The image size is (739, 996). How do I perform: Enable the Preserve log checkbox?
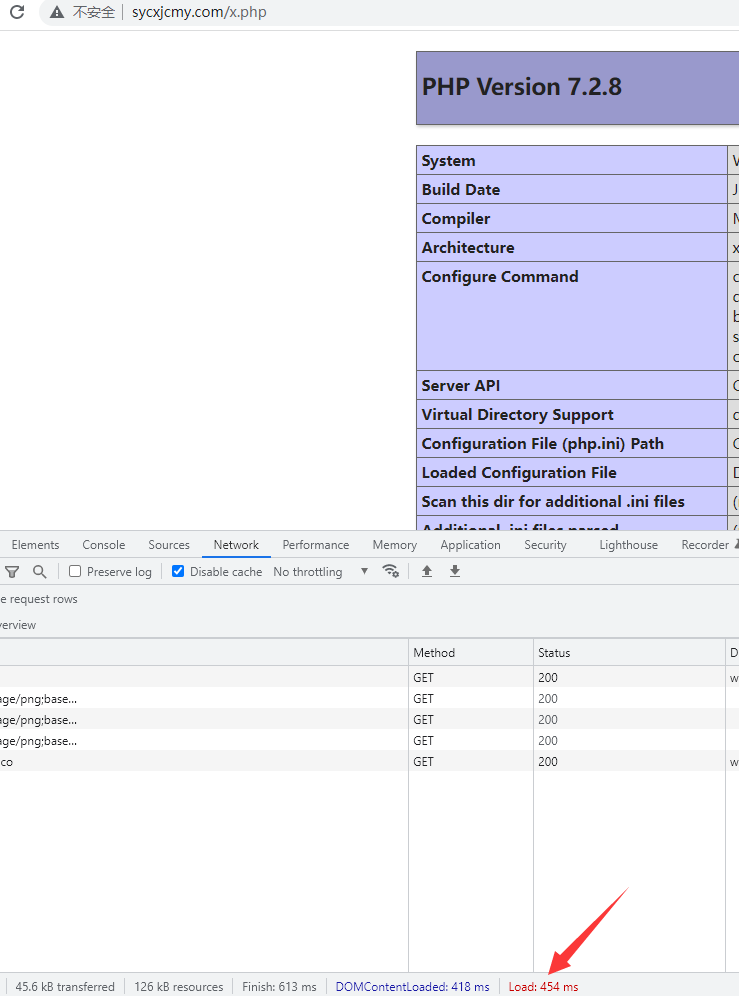[x=75, y=572]
